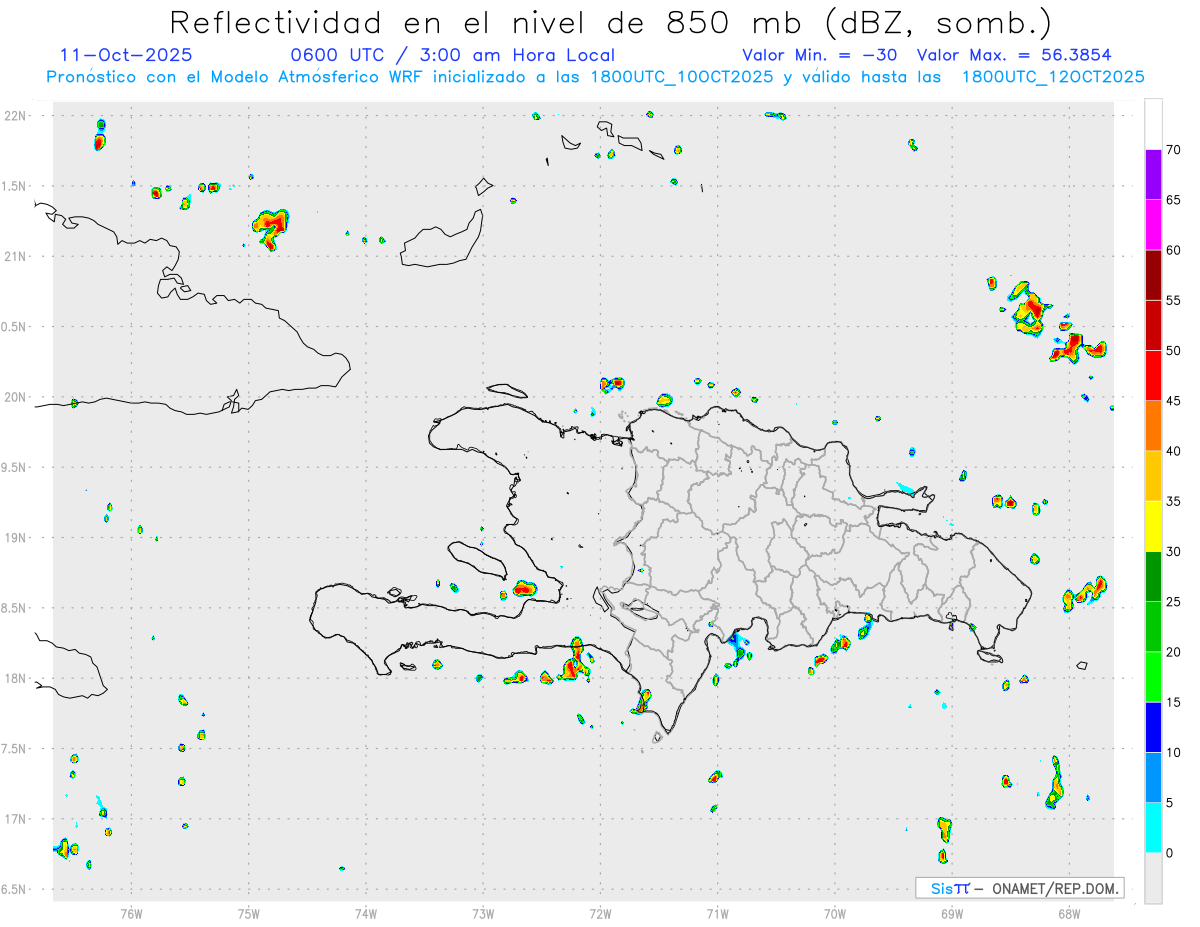Click the "0" colorbar value label
Screen dimensions: 1200x927
coord(1169,852)
